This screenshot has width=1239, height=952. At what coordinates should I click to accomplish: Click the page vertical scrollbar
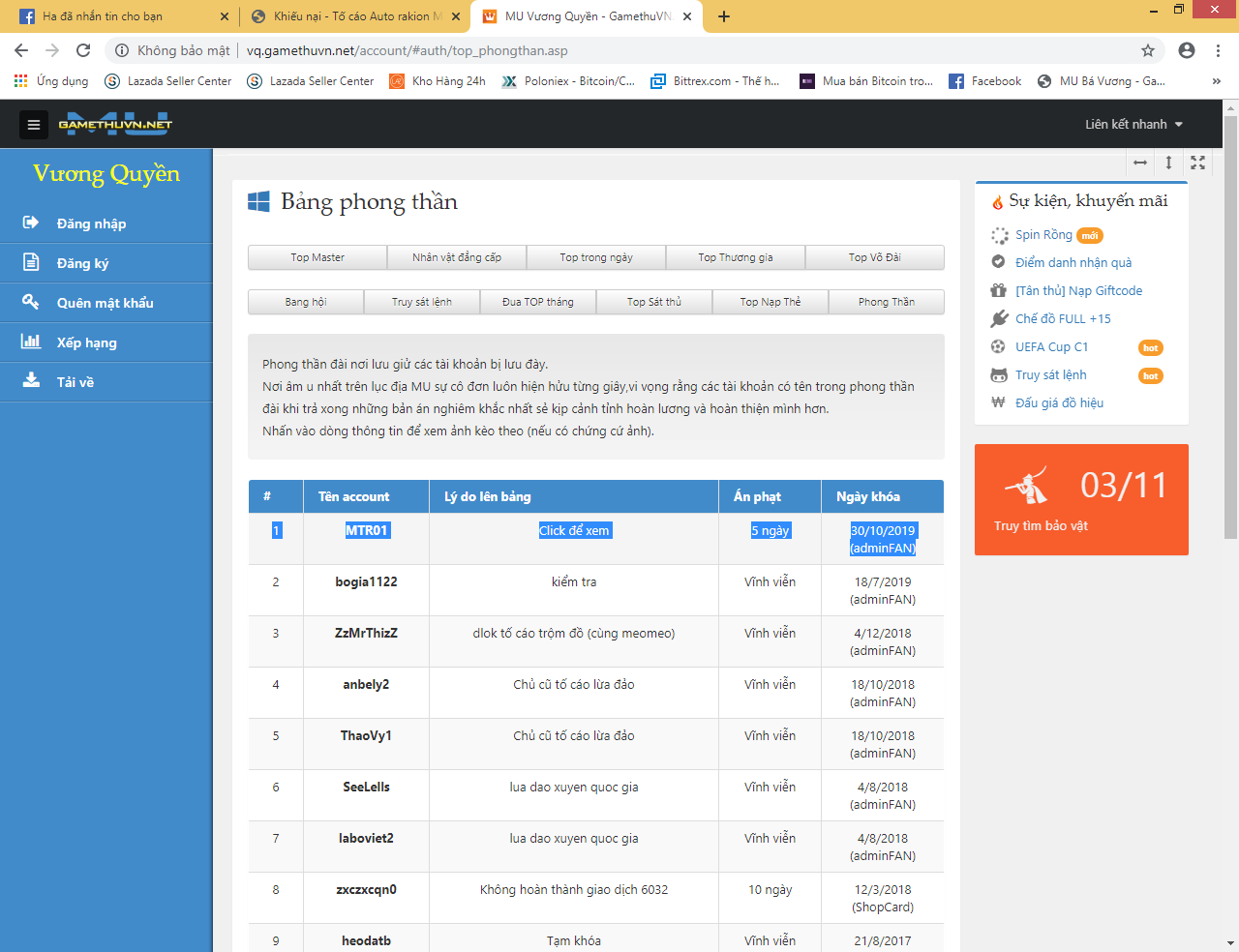(1230, 329)
